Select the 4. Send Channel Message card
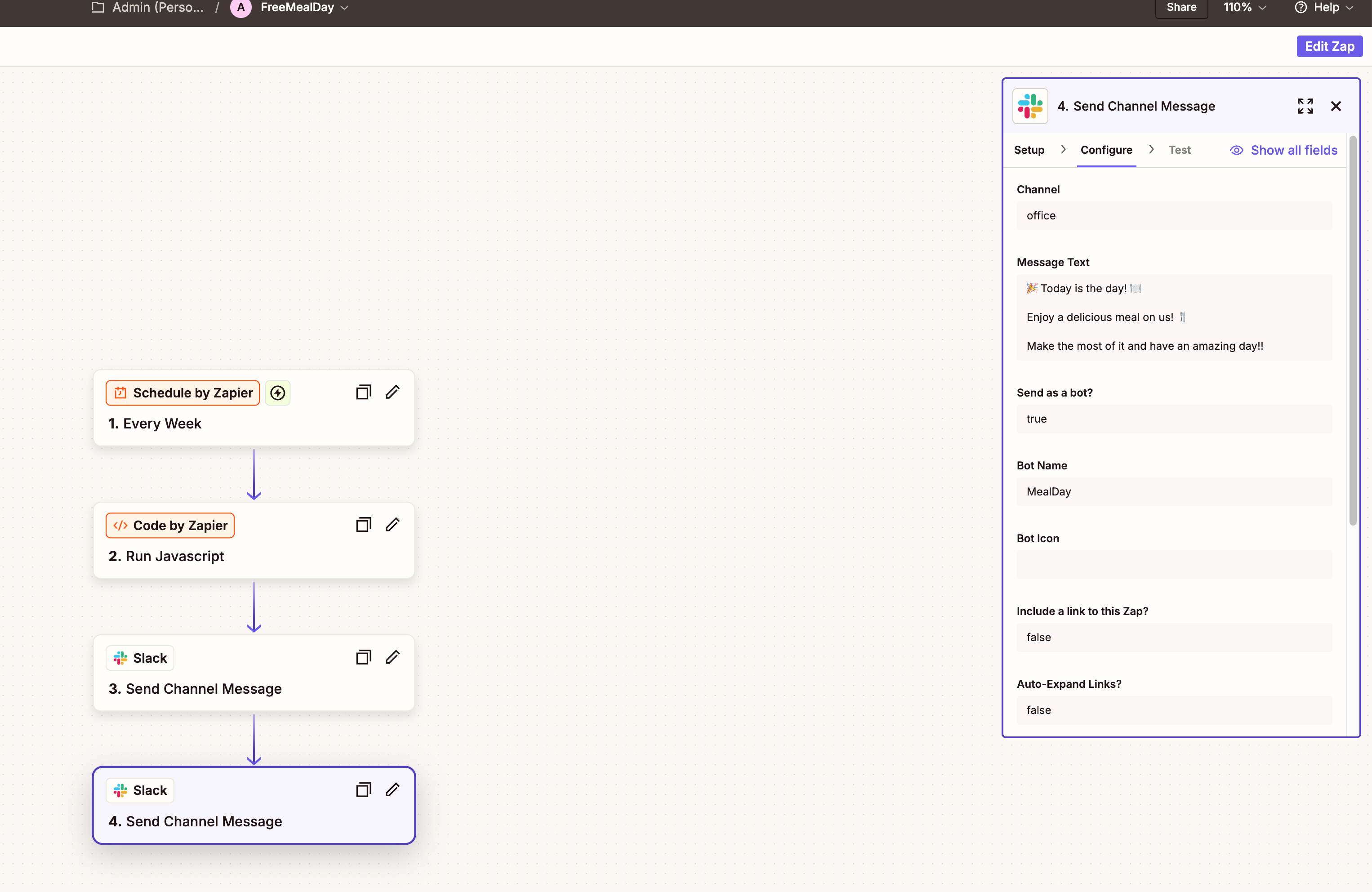This screenshot has height=892, width=1372. click(254, 806)
